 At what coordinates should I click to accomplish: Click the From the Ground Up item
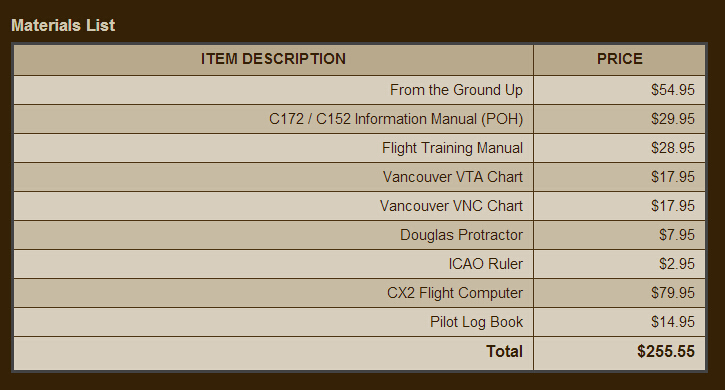pos(456,90)
